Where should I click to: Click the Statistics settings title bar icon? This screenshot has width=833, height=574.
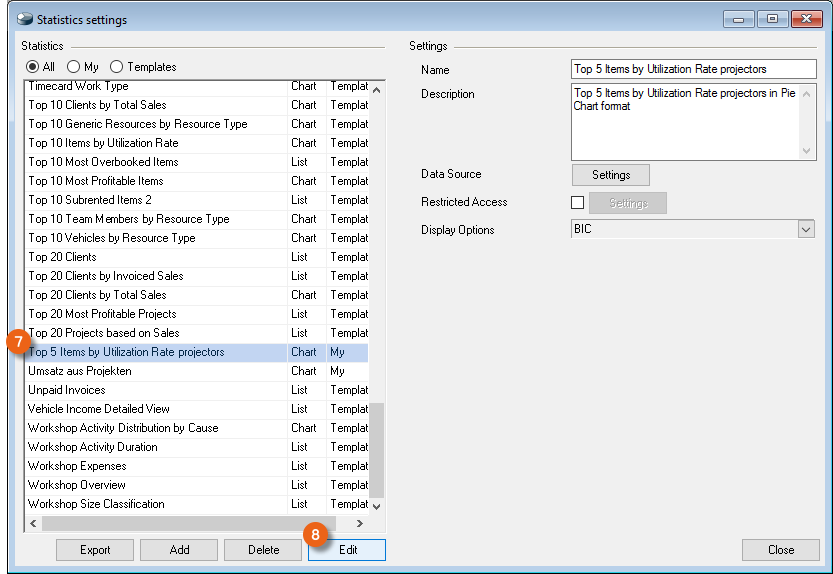[22, 19]
